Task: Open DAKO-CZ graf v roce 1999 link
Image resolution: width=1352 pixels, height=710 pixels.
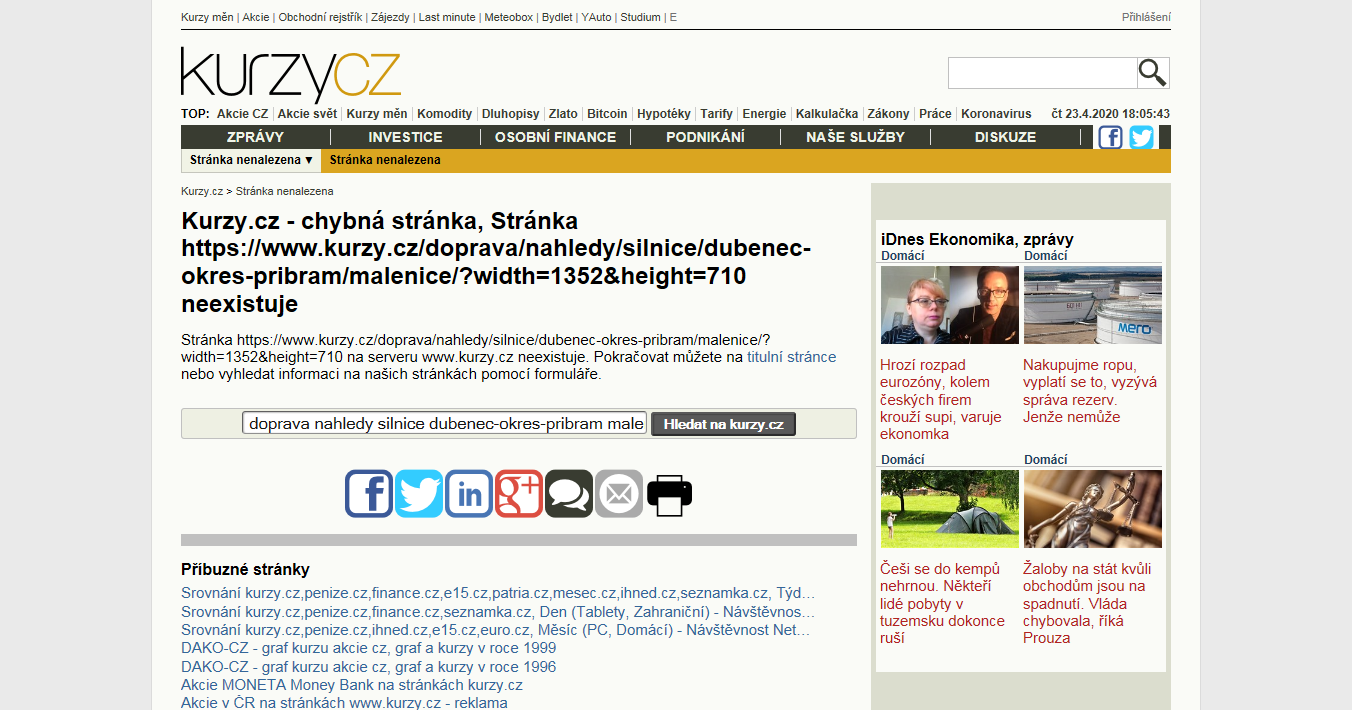Action: 368,648
